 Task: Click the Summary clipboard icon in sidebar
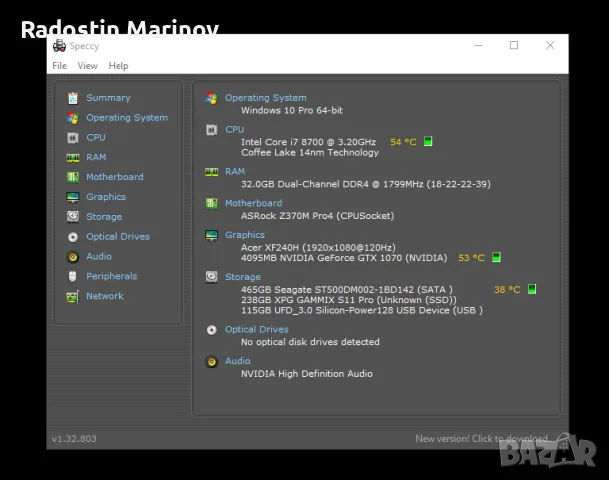[73, 98]
